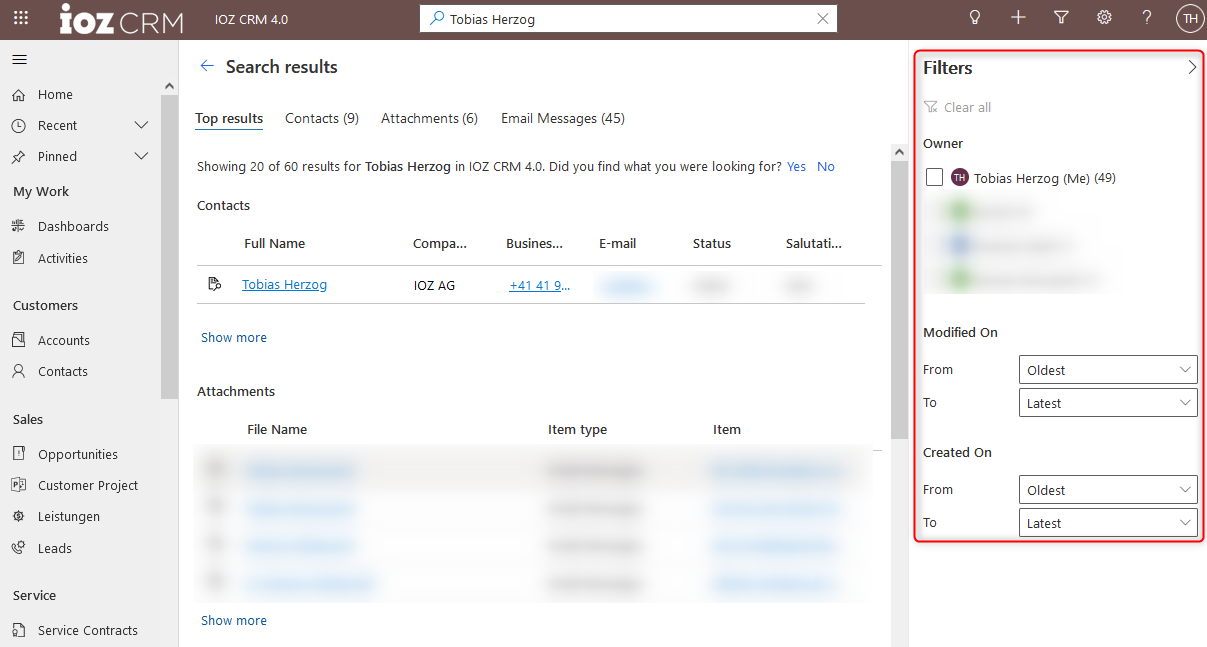Open the app launcher waffle icon
The image size is (1207, 647).
point(21,18)
